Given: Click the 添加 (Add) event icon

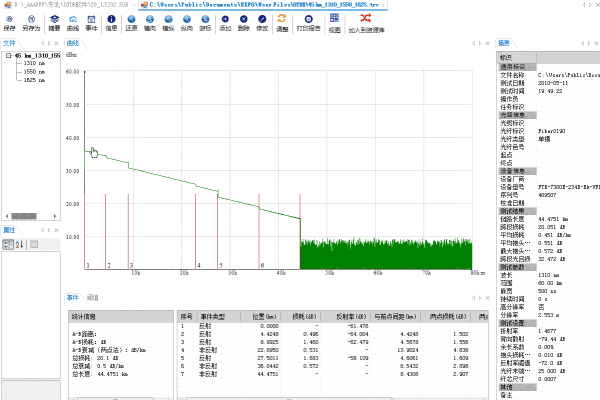Looking at the screenshot, I should (x=220, y=22).
